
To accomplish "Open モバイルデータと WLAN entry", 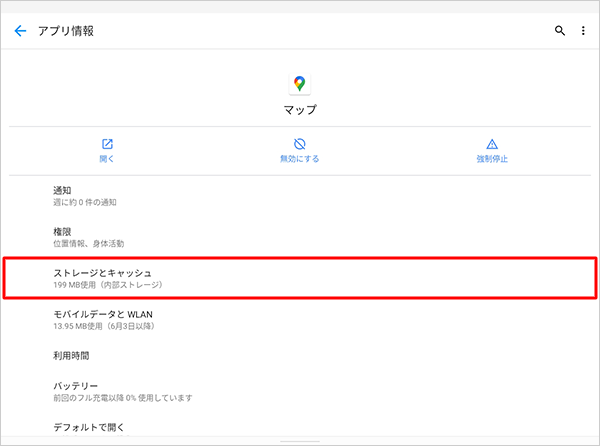I will [x=102, y=319].
